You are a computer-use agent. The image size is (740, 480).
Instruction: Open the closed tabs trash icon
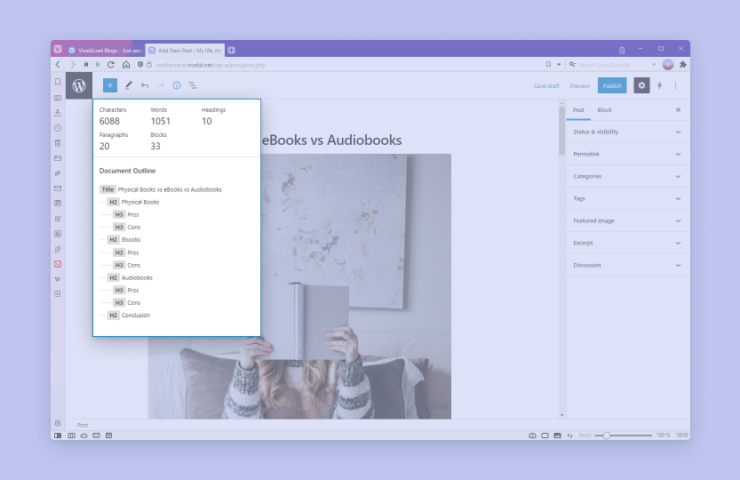622,50
